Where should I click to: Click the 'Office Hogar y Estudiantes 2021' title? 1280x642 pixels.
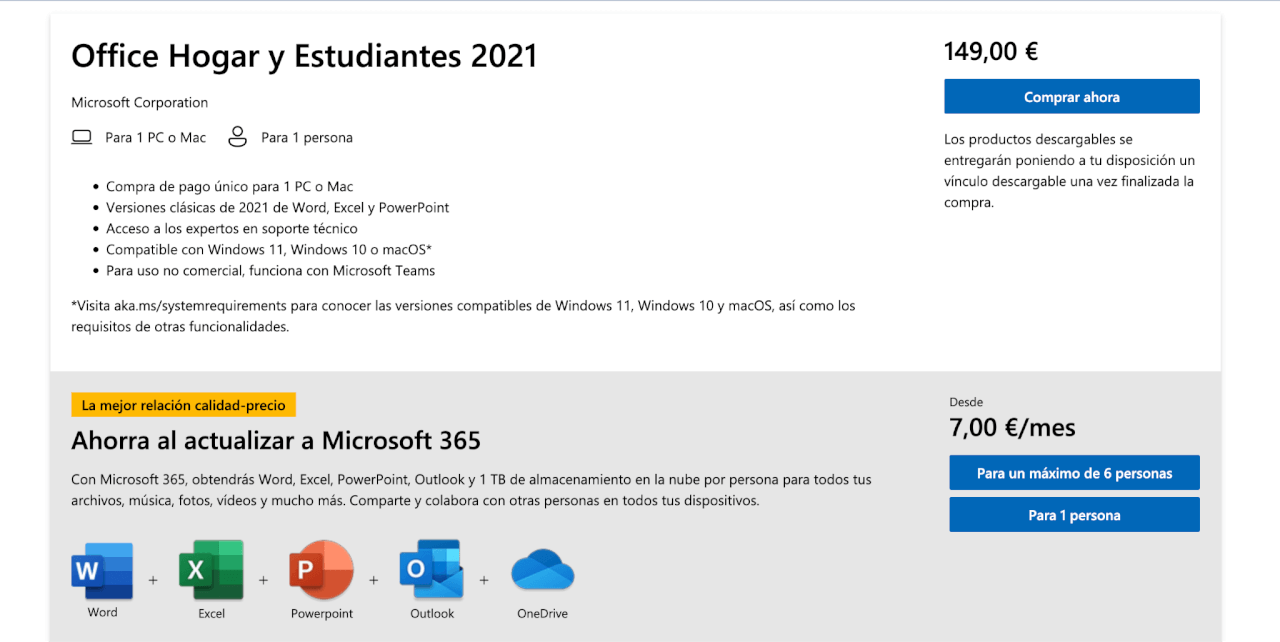(303, 56)
